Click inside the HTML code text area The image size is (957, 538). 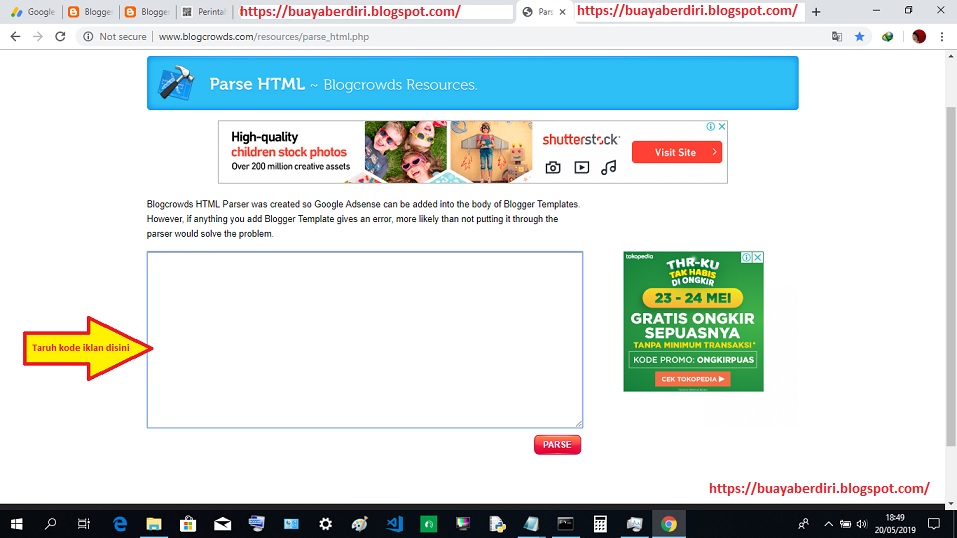[x=364, y=340]
